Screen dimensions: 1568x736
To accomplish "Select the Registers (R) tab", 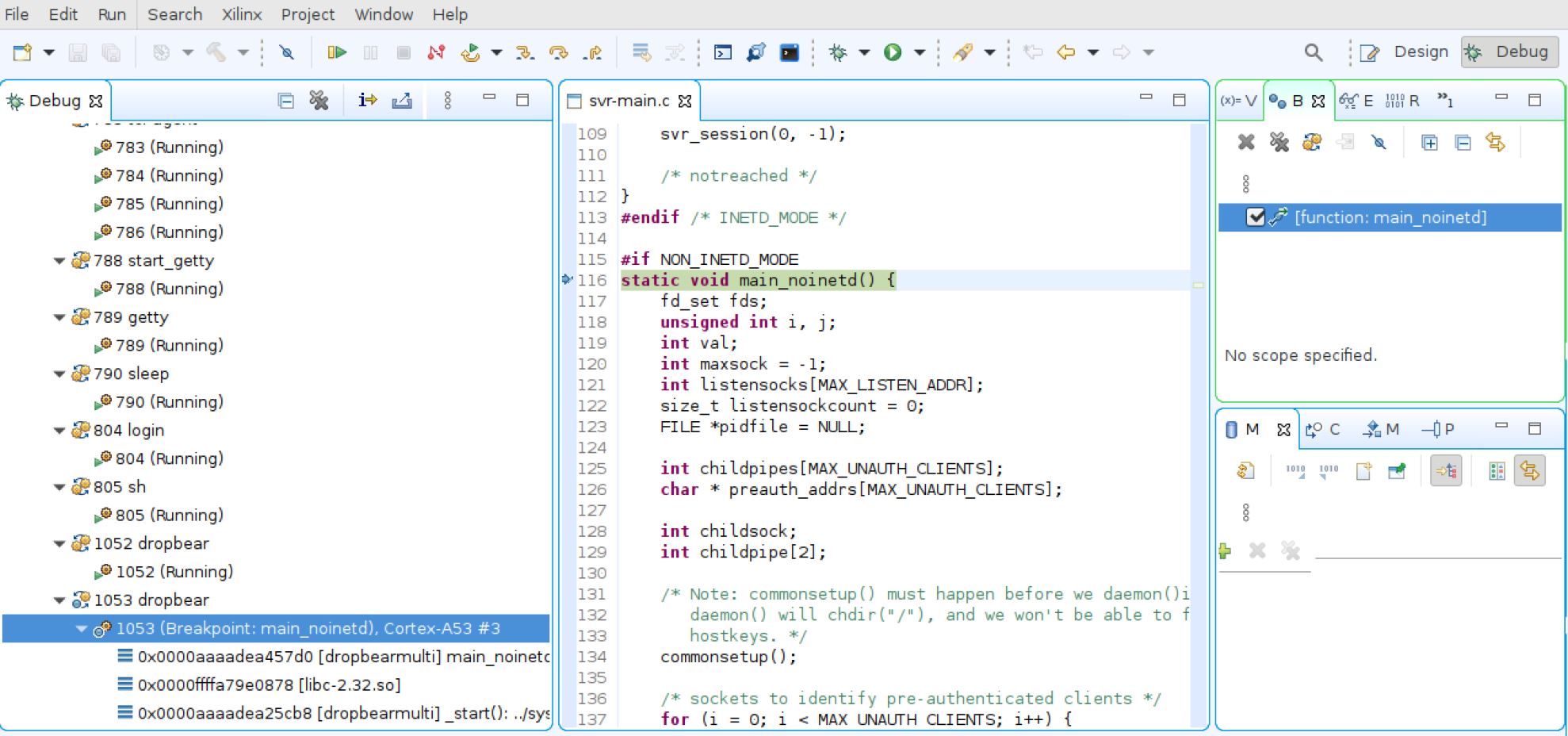I will 1403,101.
